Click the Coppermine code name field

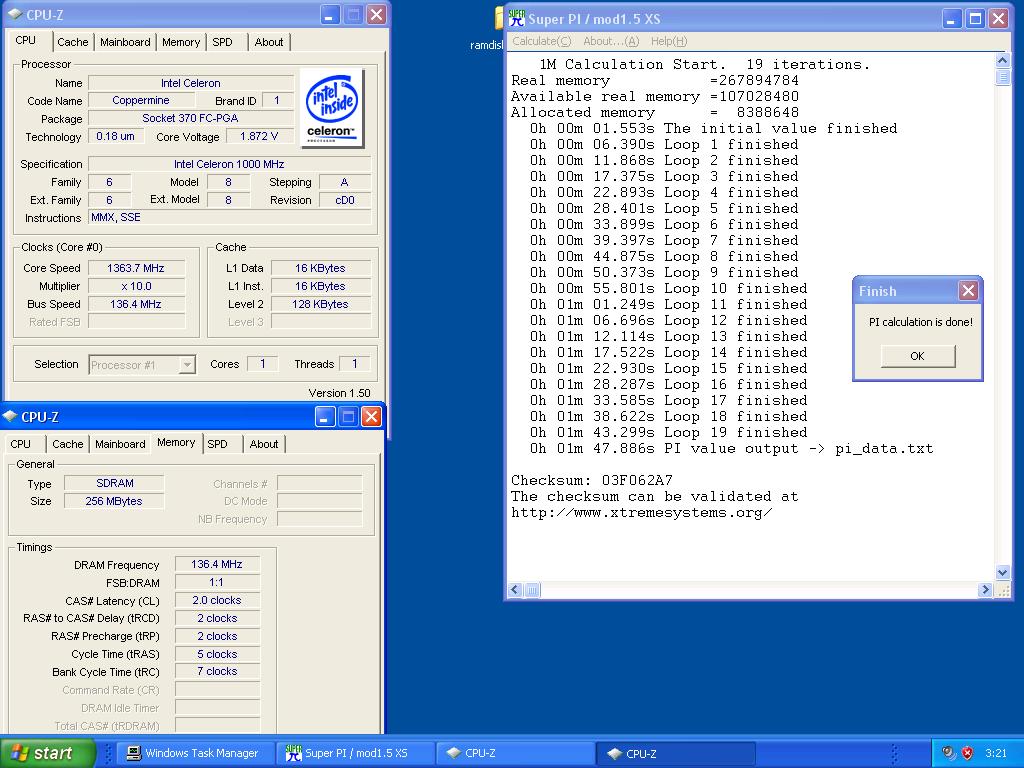[141, 101]
